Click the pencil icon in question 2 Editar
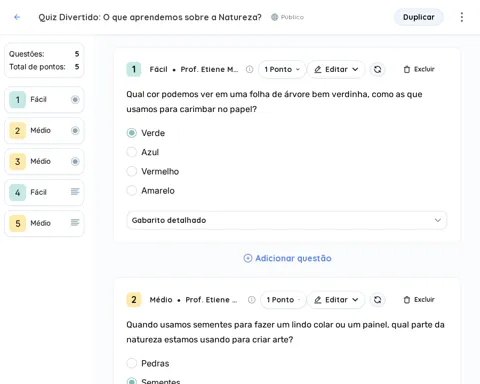The height and width of the screenshot is (384, 480). [x=318, y=300]
